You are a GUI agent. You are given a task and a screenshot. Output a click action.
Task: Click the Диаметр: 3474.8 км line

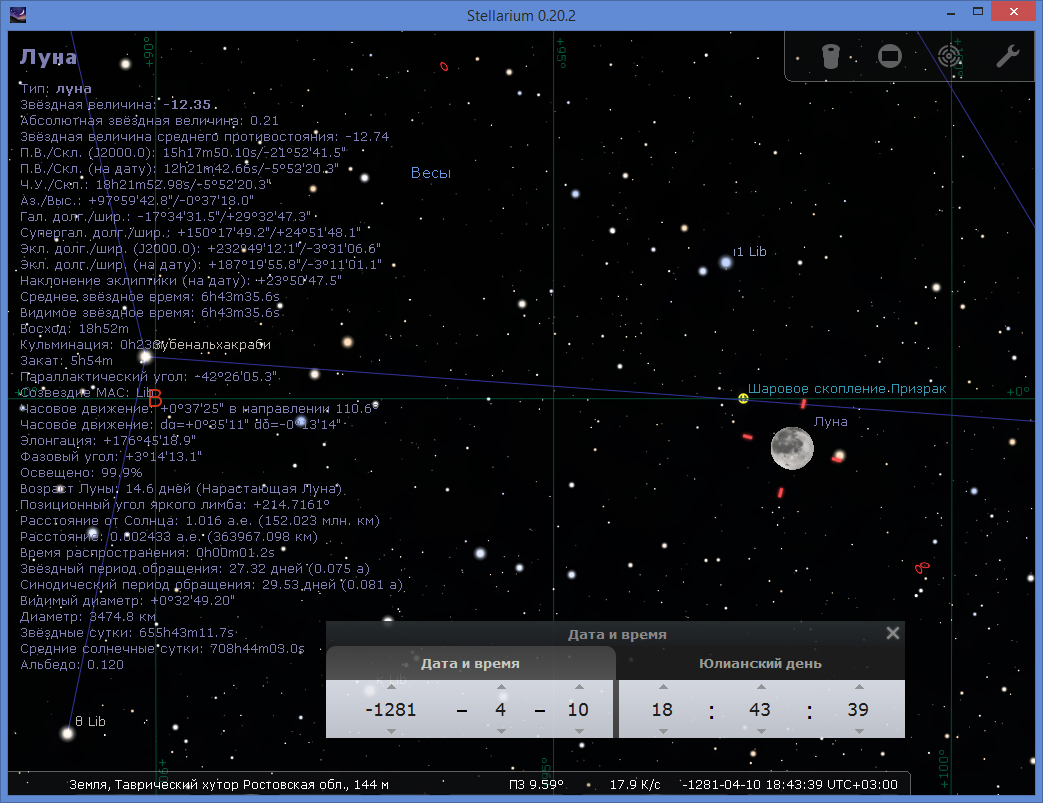point(87,617)
